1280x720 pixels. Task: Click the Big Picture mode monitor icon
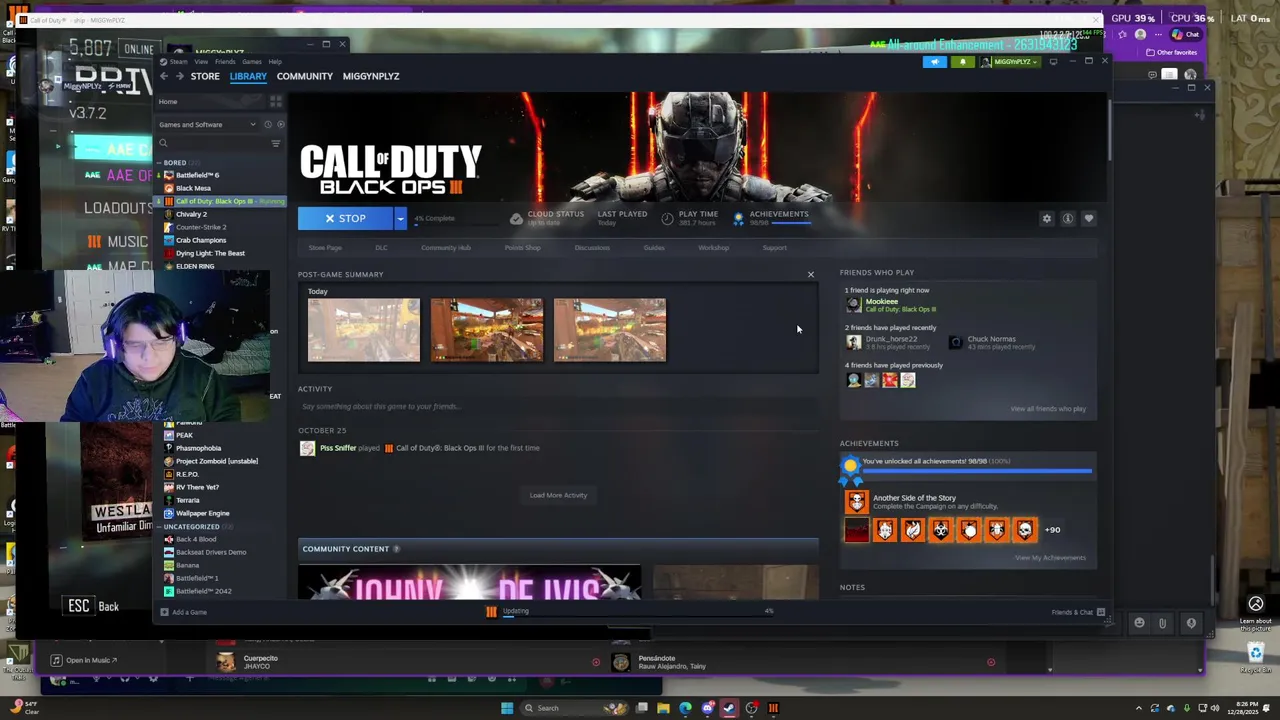coord(1053,62)
